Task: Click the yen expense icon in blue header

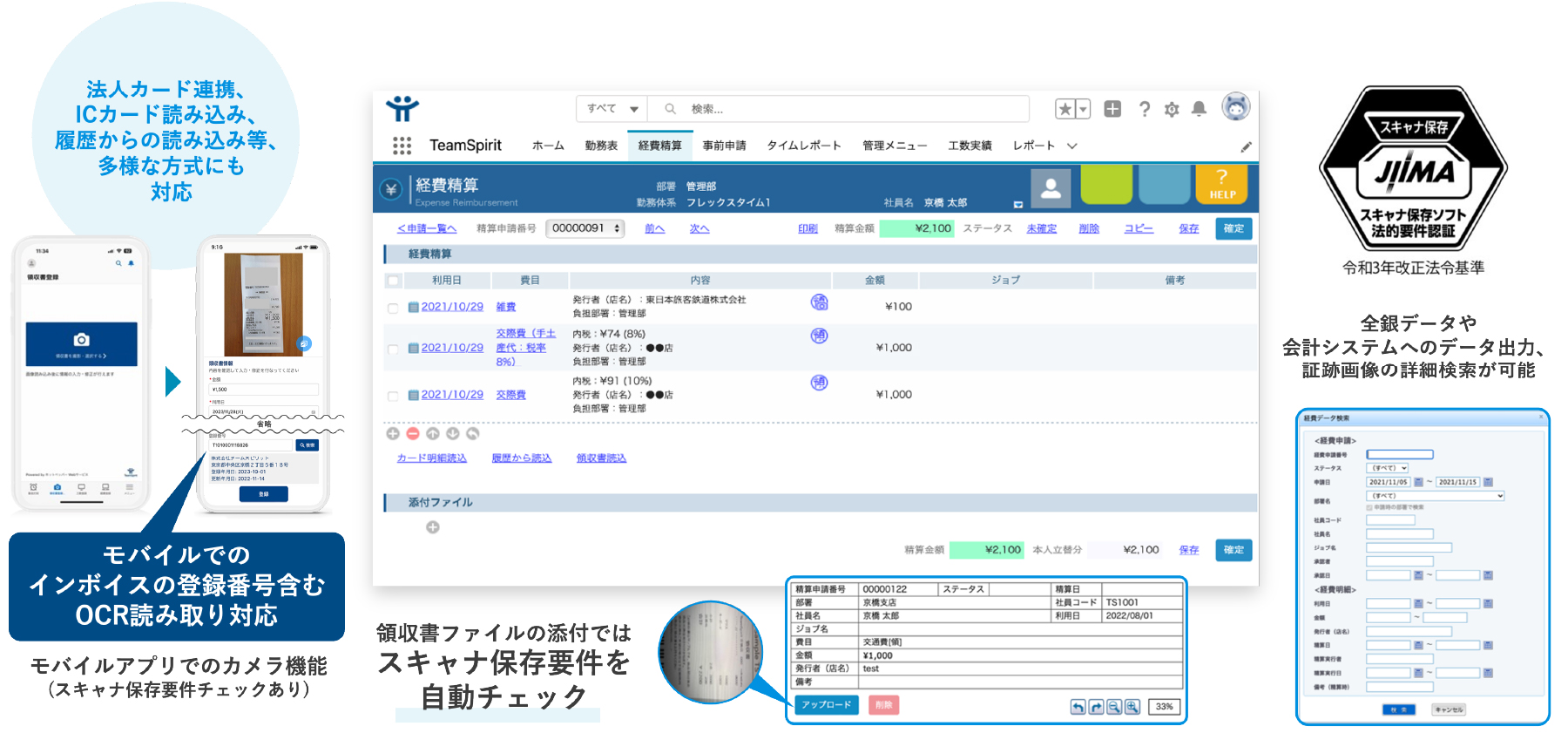Action: (x=391, y=189)
